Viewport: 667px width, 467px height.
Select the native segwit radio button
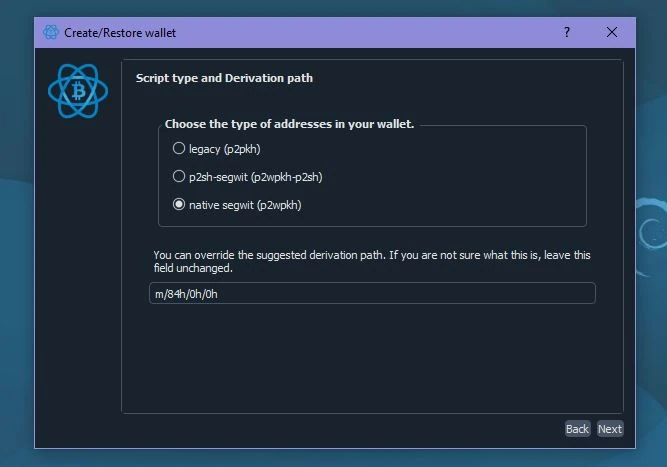179,205
